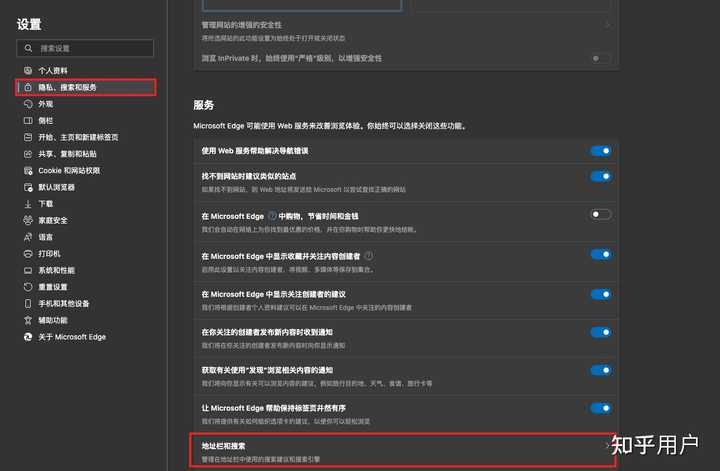This screenshot has height=471, width=720.
Task: Click the 外观 appearance icon
Action: pos(28,104)
